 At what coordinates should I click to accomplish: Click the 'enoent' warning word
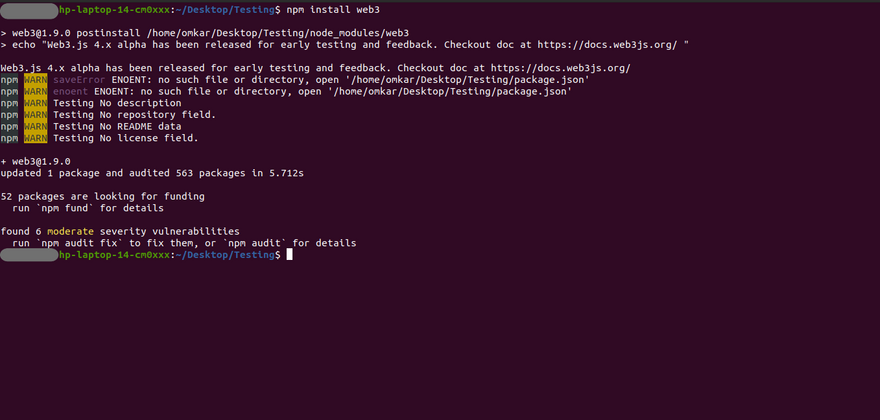(72, 91)
